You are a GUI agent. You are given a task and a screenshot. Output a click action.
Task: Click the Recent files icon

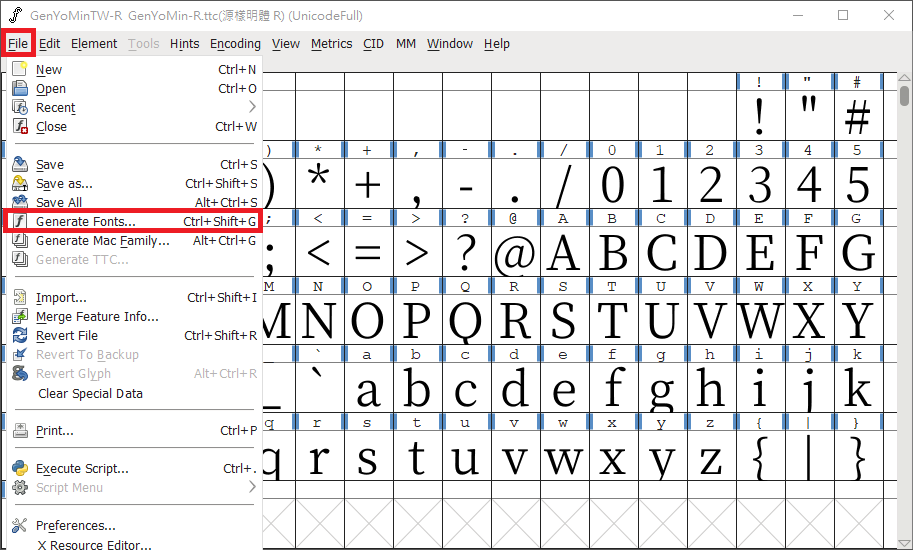pyautogui.click(x=20, y=107)
